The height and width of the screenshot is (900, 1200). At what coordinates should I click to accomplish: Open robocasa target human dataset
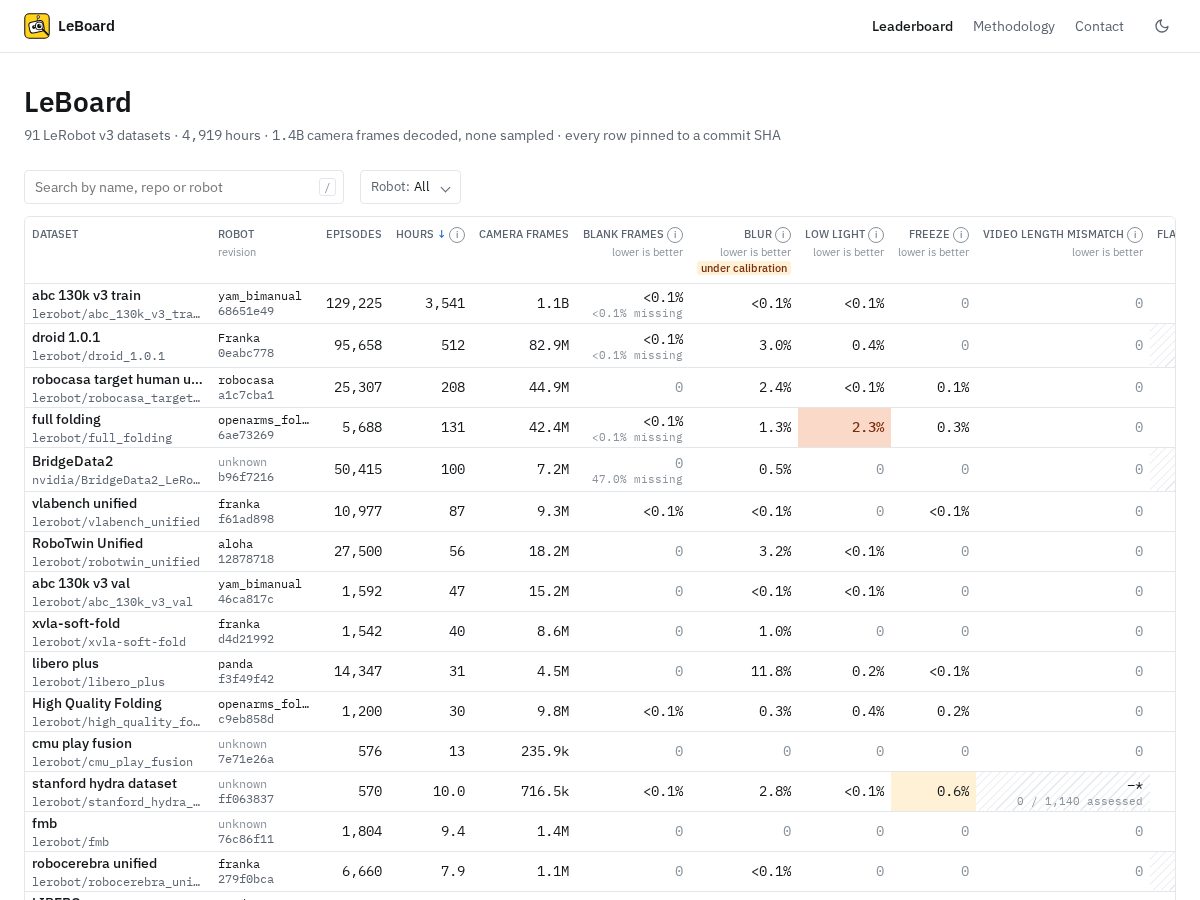pos(117,379)
